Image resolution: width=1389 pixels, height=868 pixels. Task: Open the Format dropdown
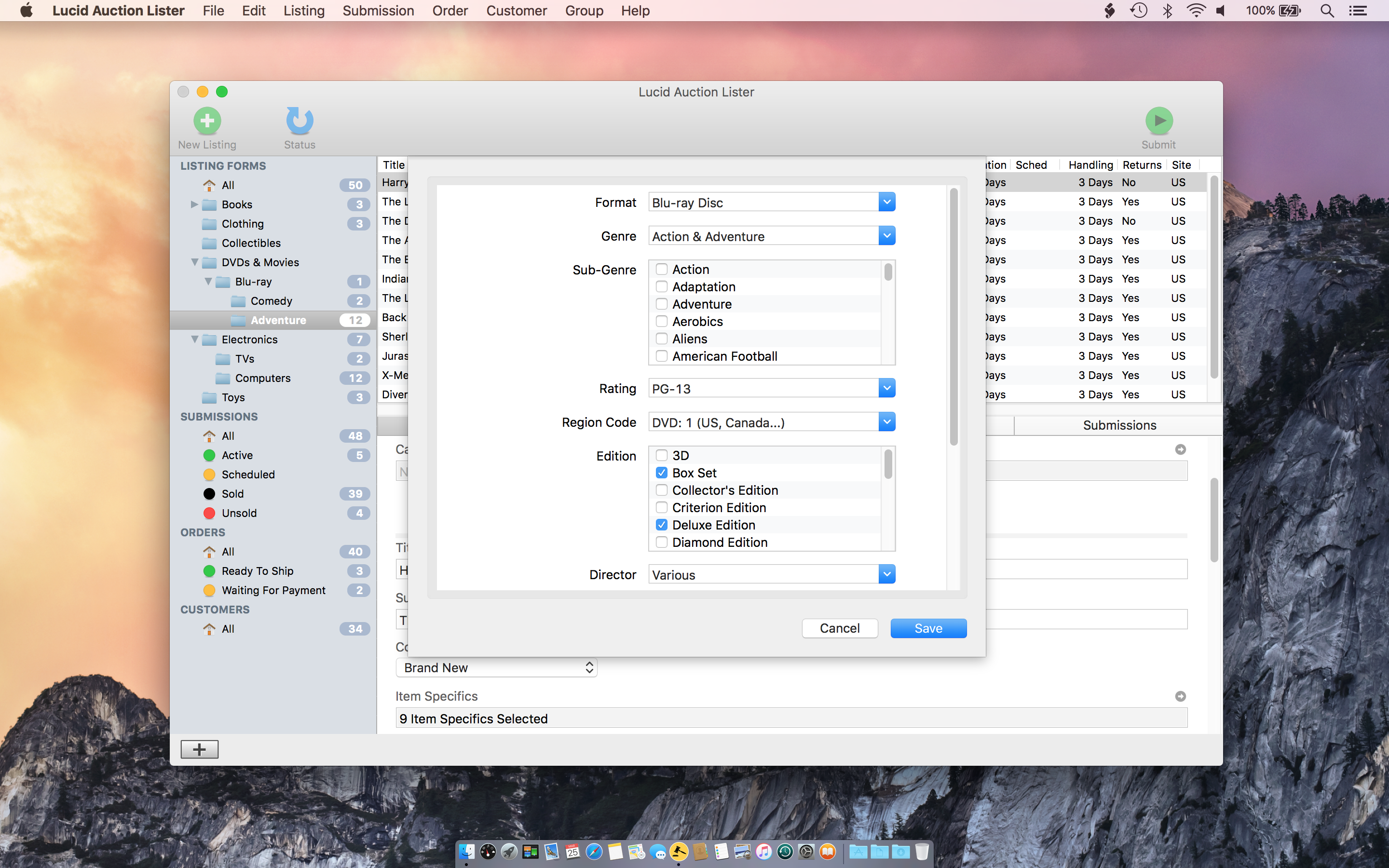coord(886,202)
